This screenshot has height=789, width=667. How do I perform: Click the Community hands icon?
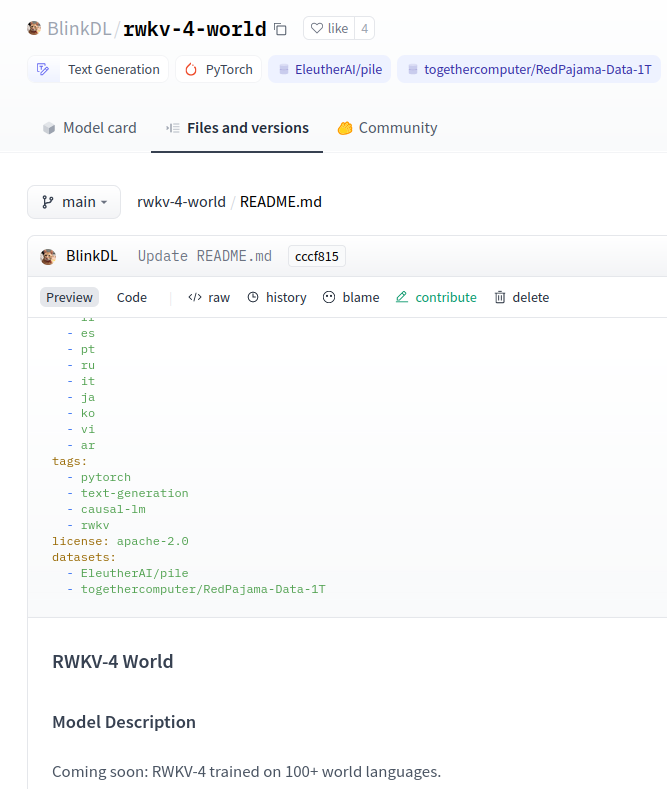(345, 128)
